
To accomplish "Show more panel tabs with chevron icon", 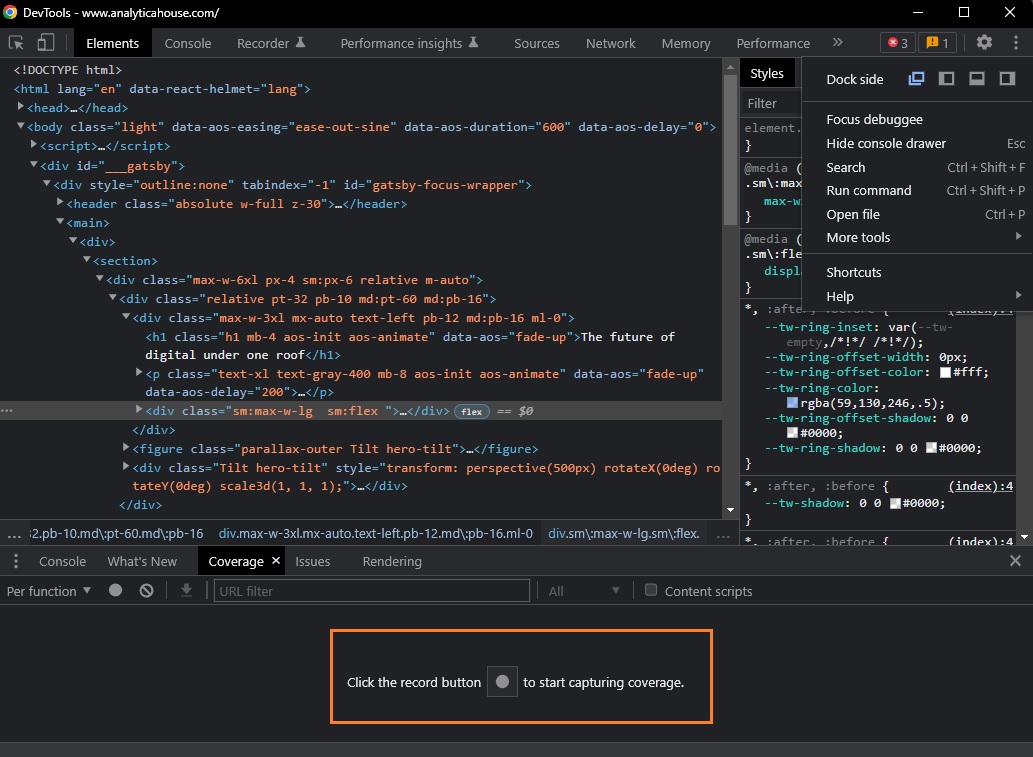I will tap(837, 43).
